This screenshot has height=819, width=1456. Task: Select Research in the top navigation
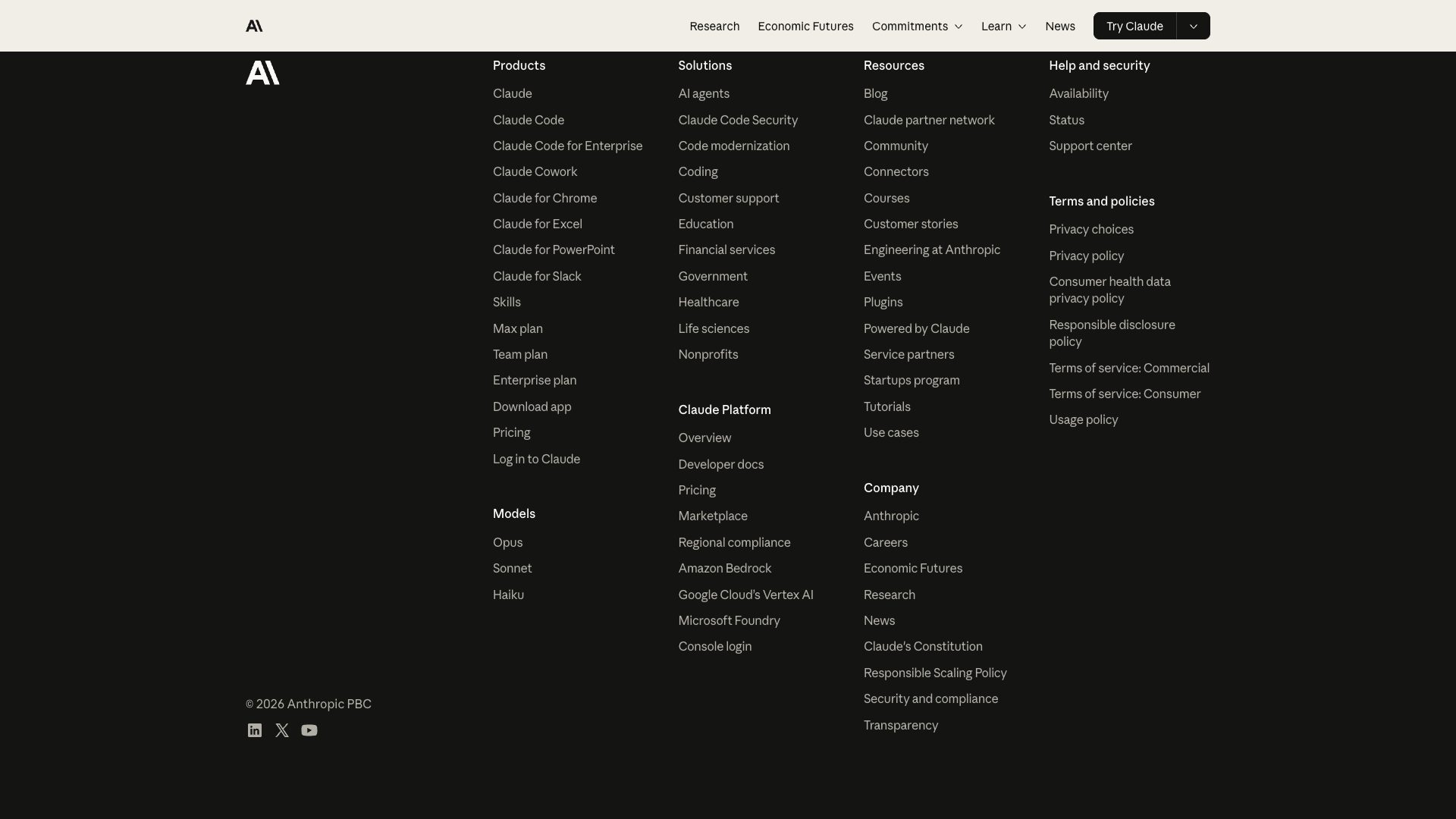(x=714, y=26)
